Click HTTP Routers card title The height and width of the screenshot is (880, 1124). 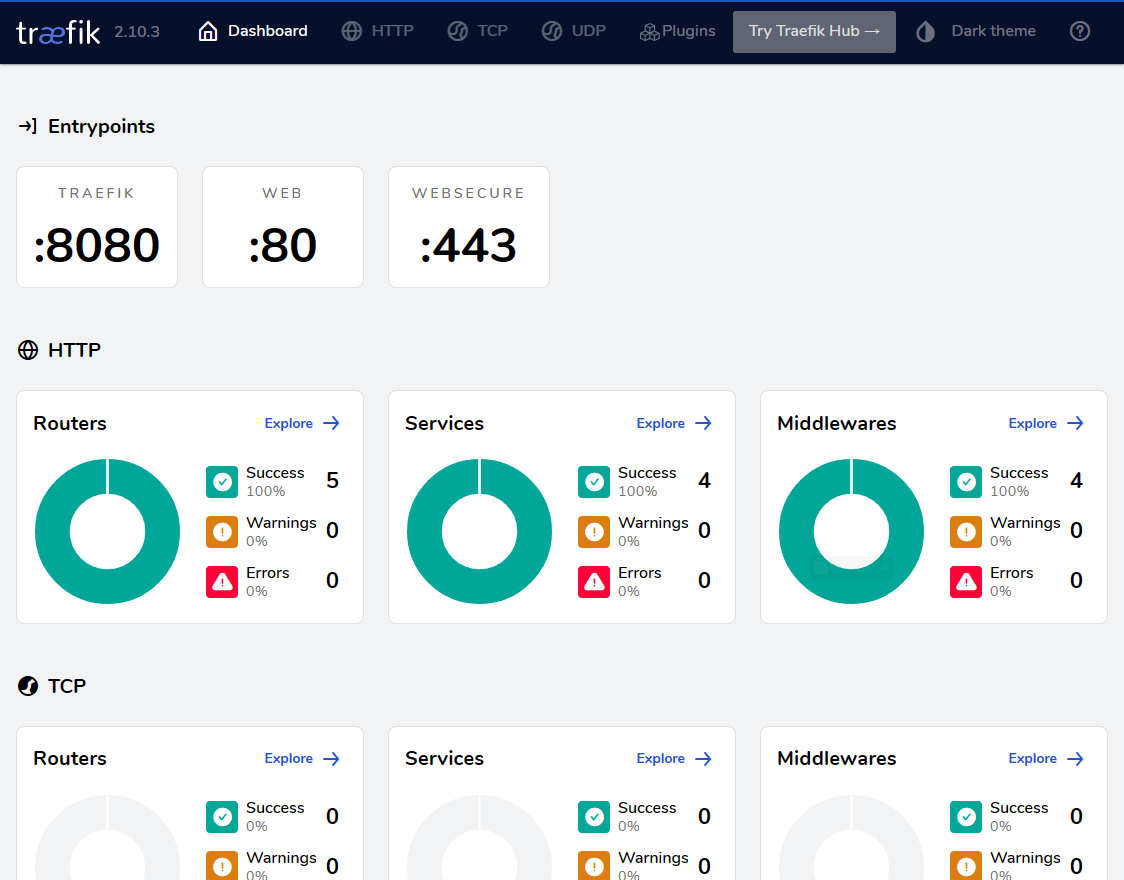tap(70, 423)
